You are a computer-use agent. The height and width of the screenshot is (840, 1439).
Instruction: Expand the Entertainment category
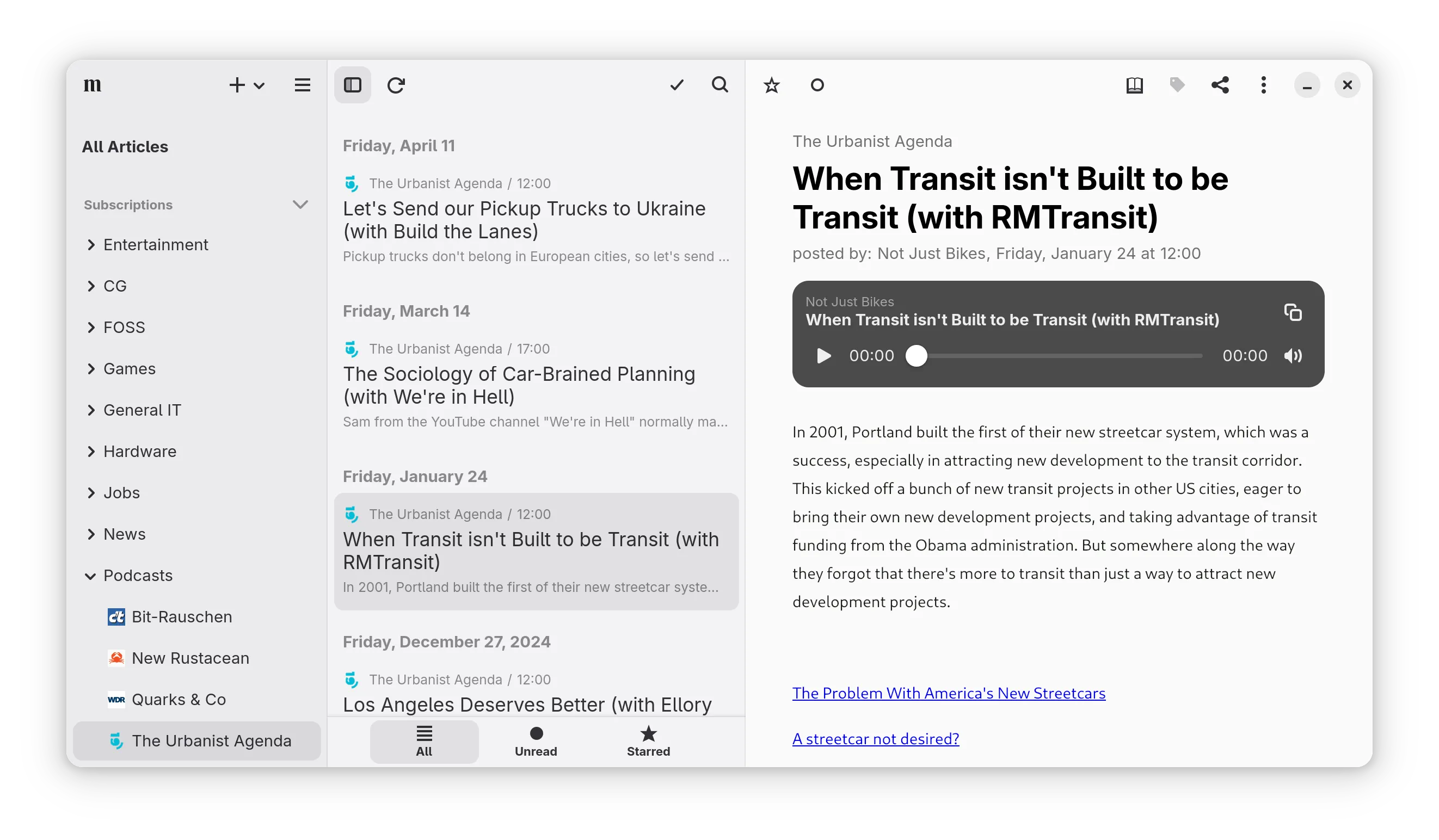point(91,245)
